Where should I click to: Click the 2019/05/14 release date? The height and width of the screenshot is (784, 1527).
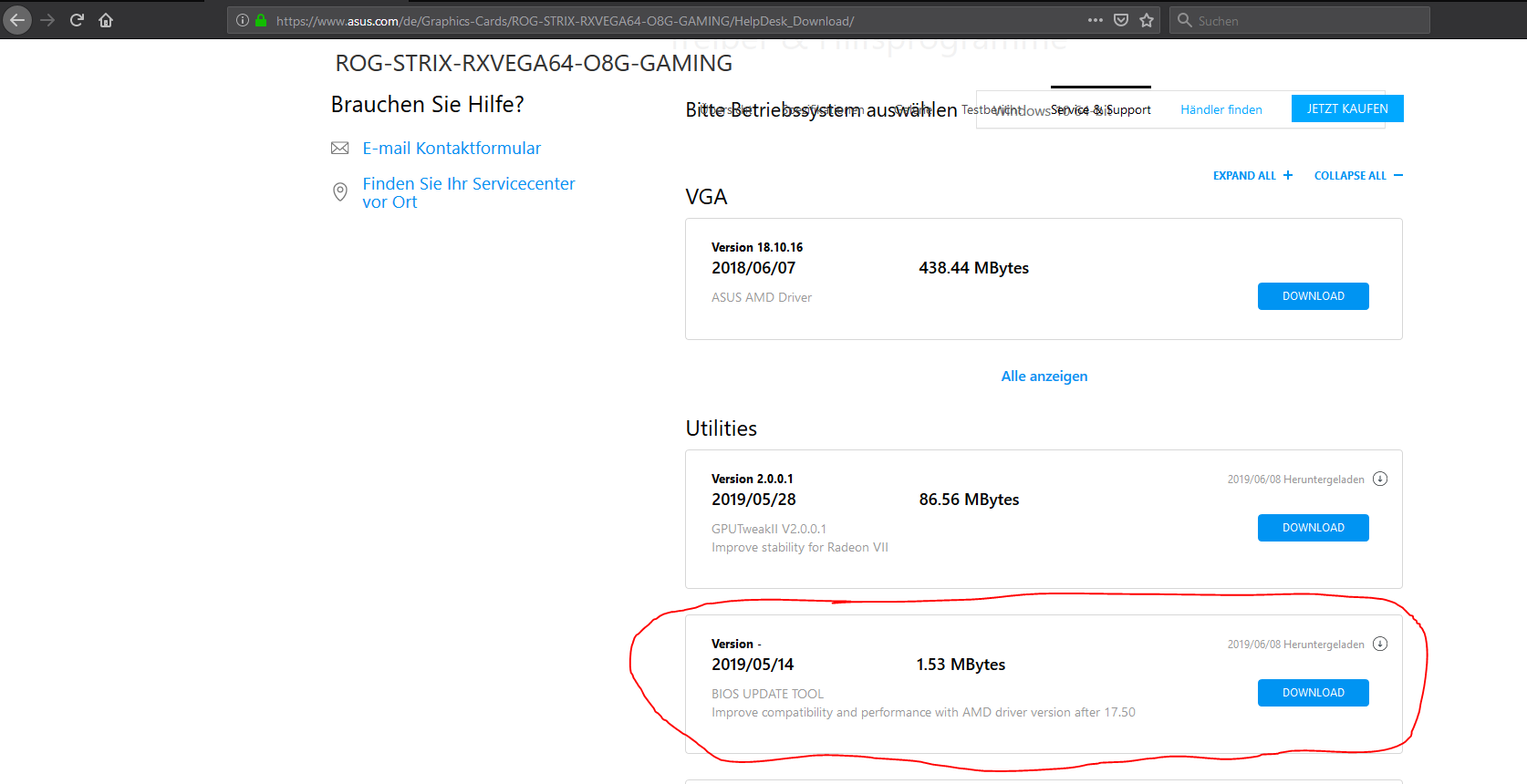click(753, 665)
